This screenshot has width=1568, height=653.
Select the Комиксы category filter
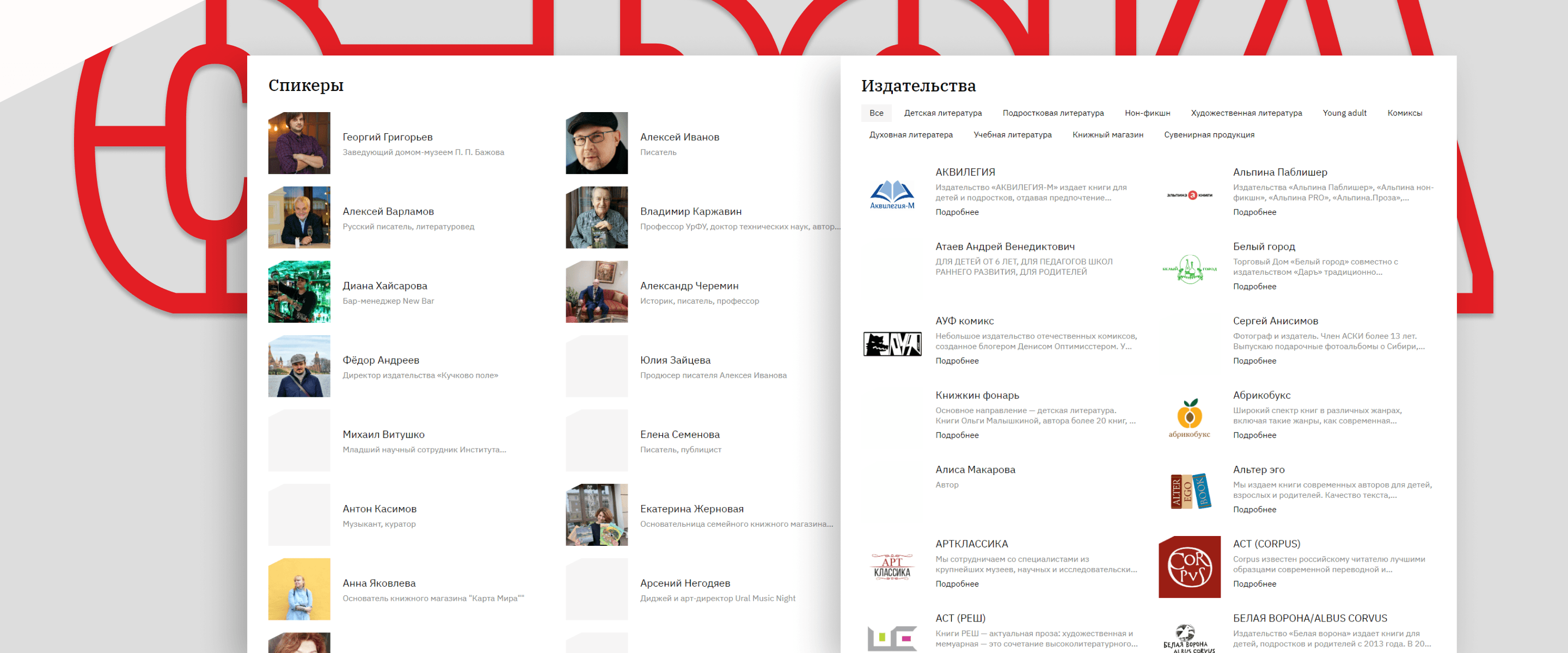click(1404, 113)
